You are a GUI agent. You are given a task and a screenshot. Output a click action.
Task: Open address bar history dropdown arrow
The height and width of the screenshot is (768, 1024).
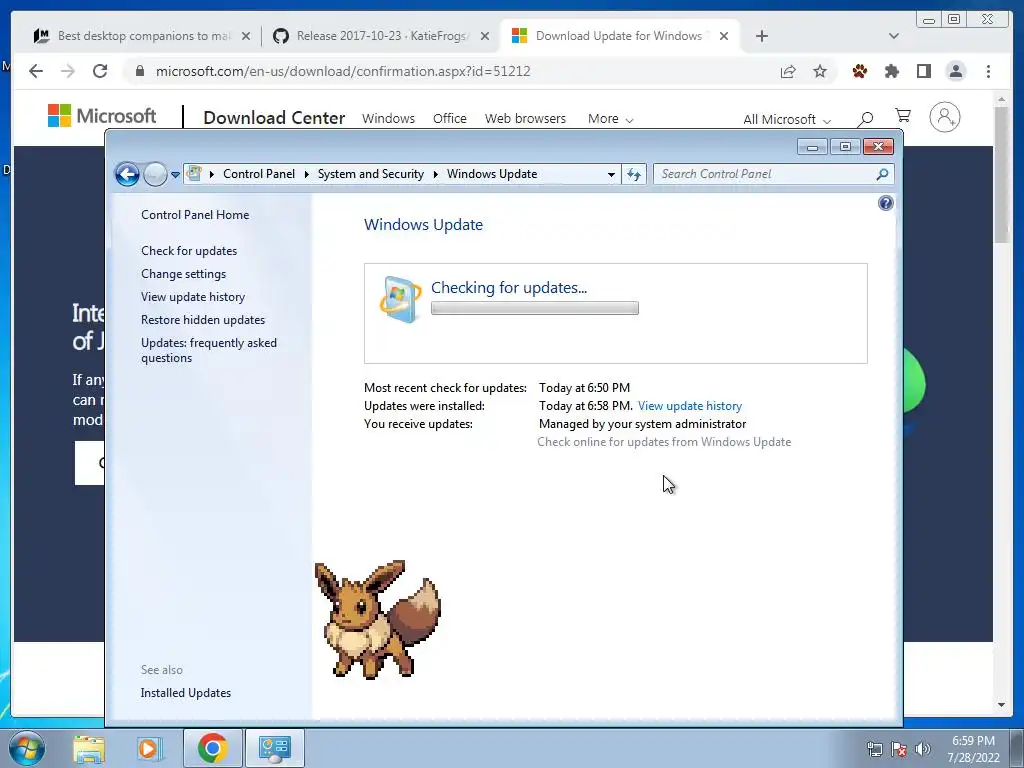[611, 174]
